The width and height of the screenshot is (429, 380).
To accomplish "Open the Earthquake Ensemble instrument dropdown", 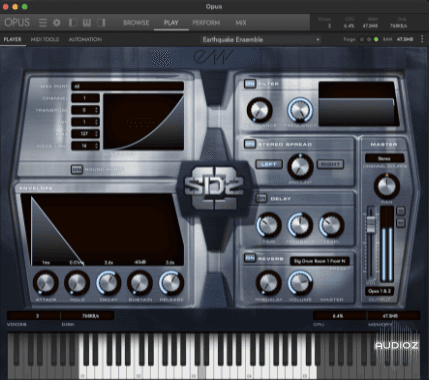I will click(261, 40).
